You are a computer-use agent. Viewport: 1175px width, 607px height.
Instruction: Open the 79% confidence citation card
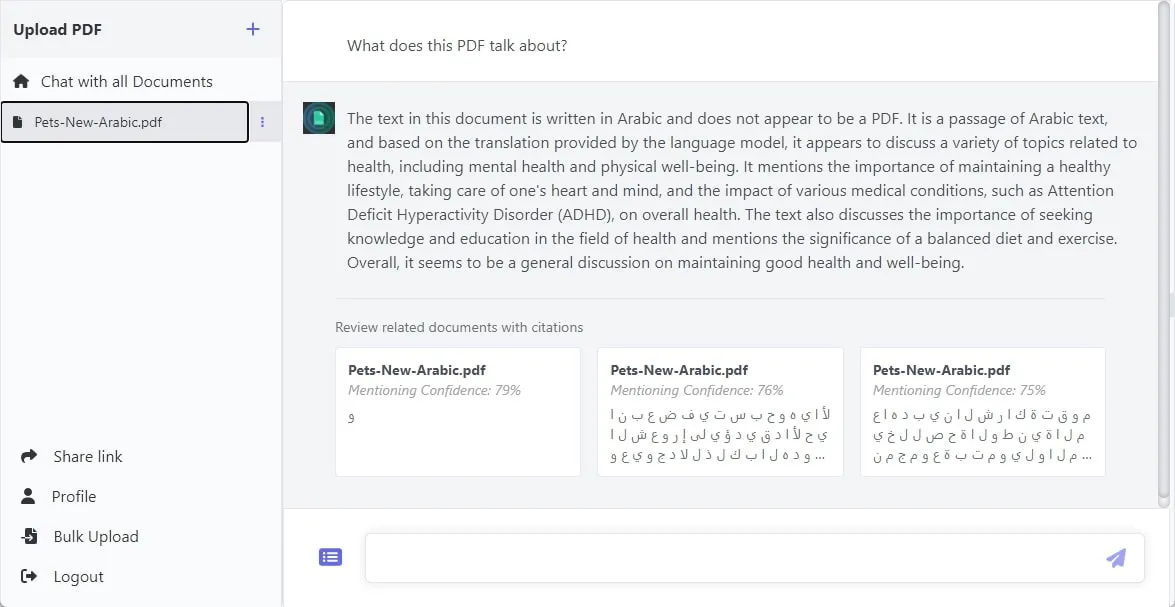coord(458,411)
